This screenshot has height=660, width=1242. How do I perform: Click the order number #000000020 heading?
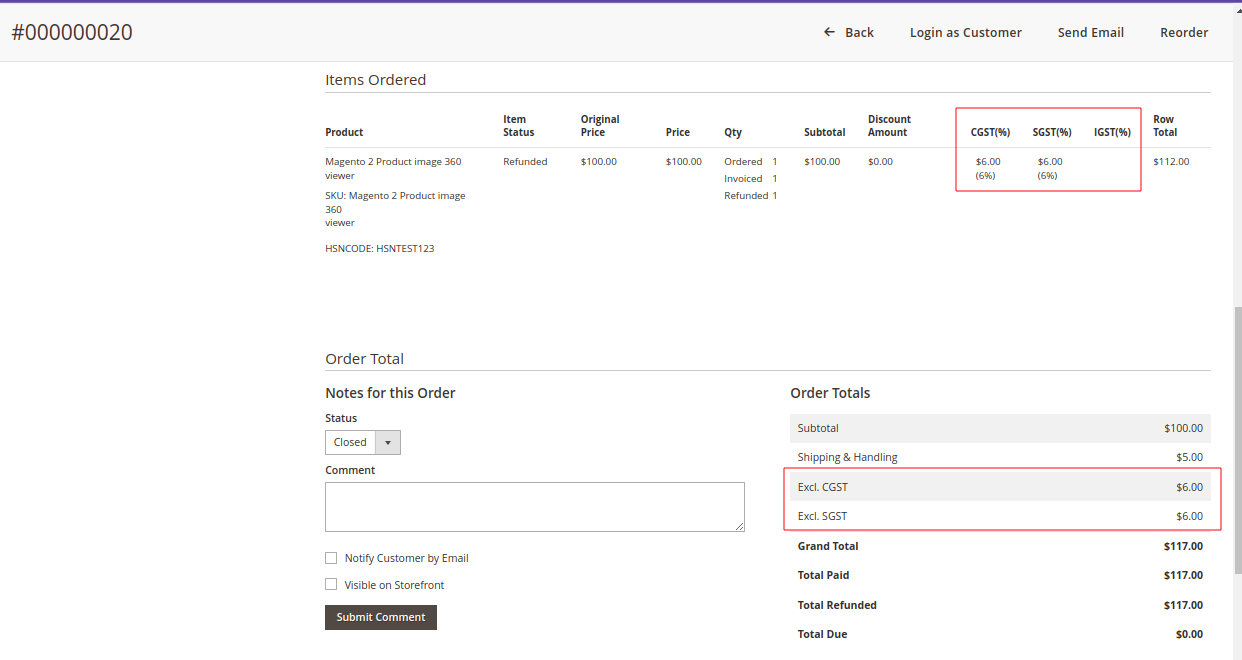[70, 32]
